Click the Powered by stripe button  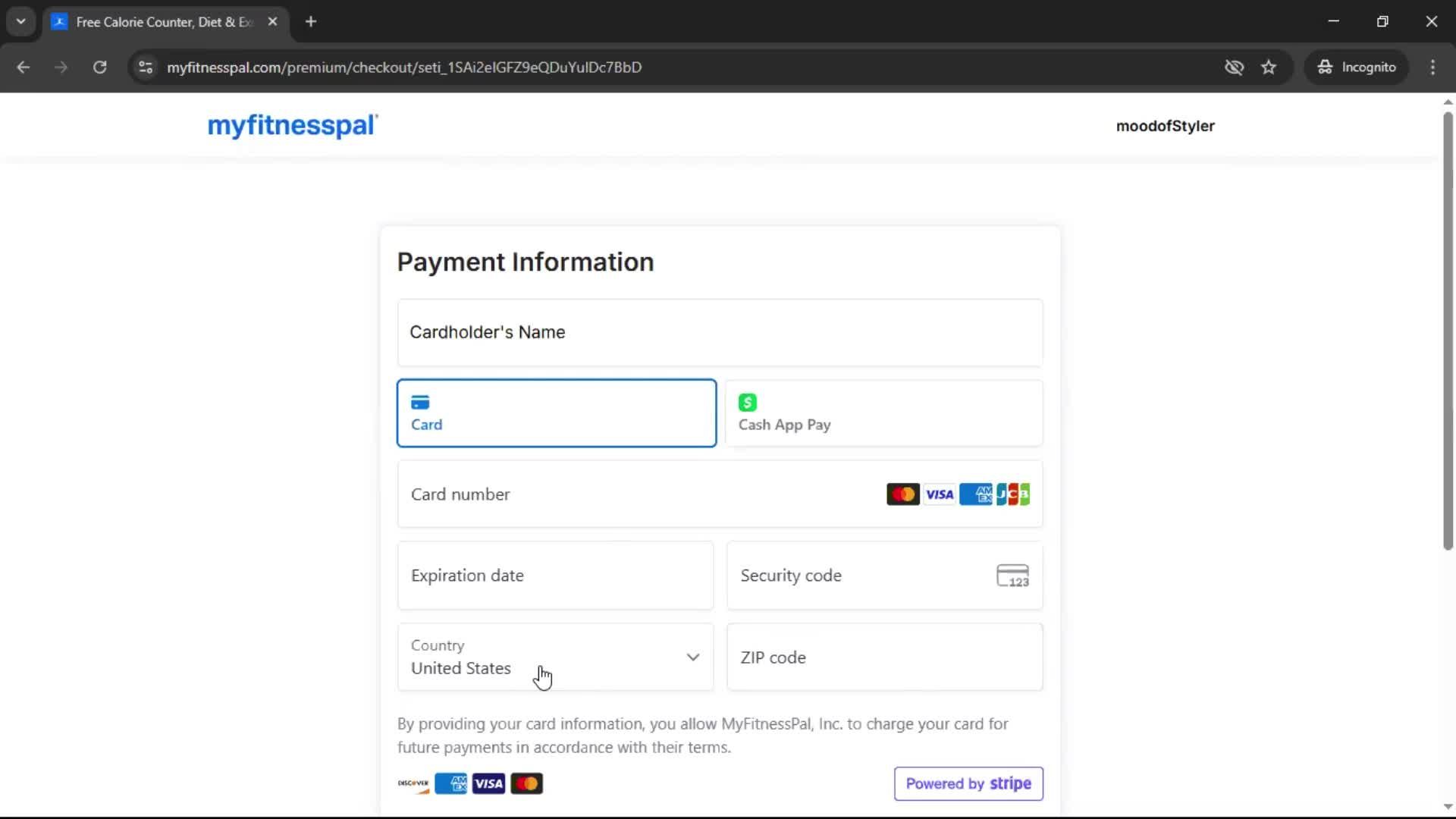click(968, 783)
